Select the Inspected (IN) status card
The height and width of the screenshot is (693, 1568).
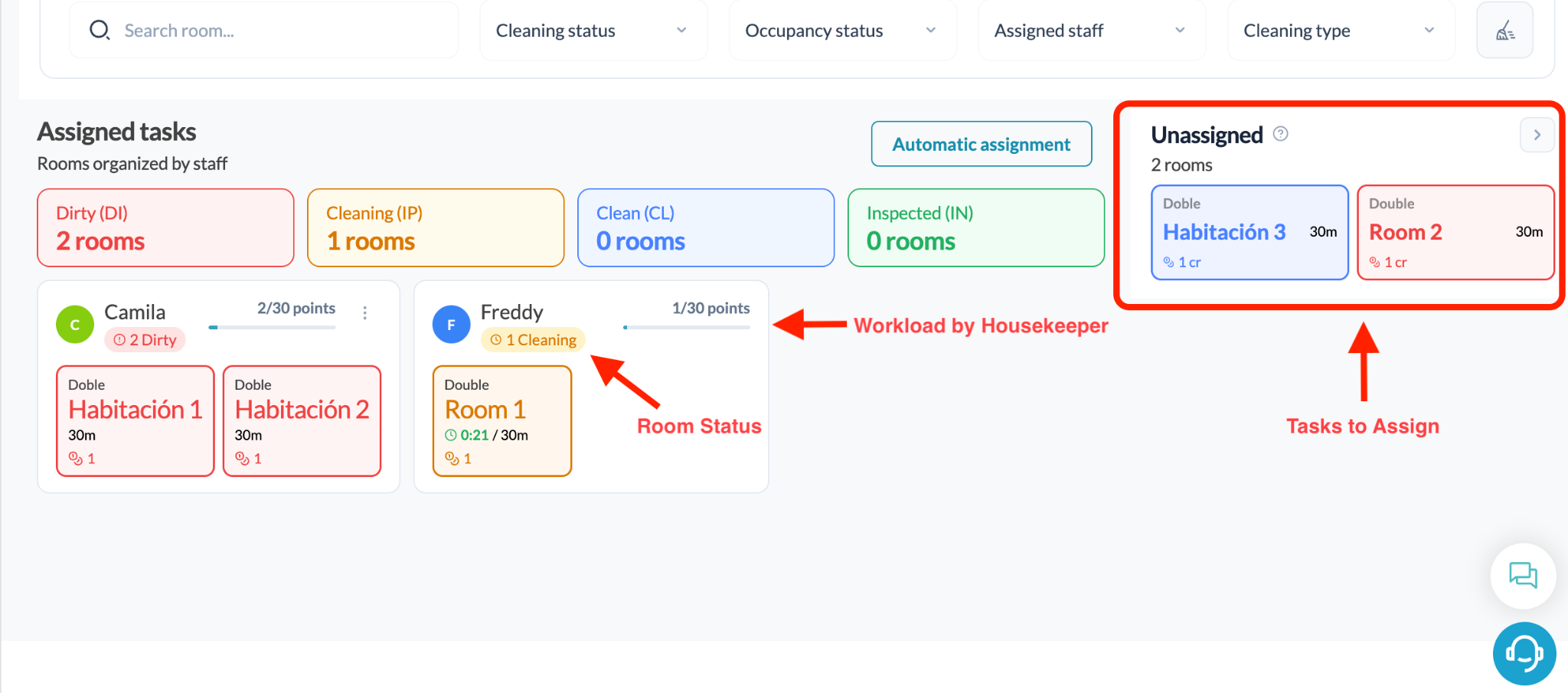coord(976,227)
